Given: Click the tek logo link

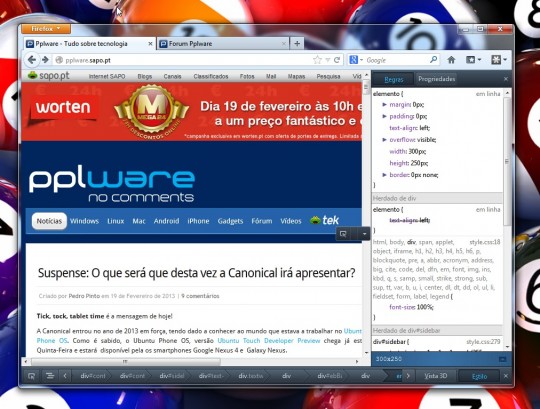Looking at the screenshot, I should tap(324, 220).
